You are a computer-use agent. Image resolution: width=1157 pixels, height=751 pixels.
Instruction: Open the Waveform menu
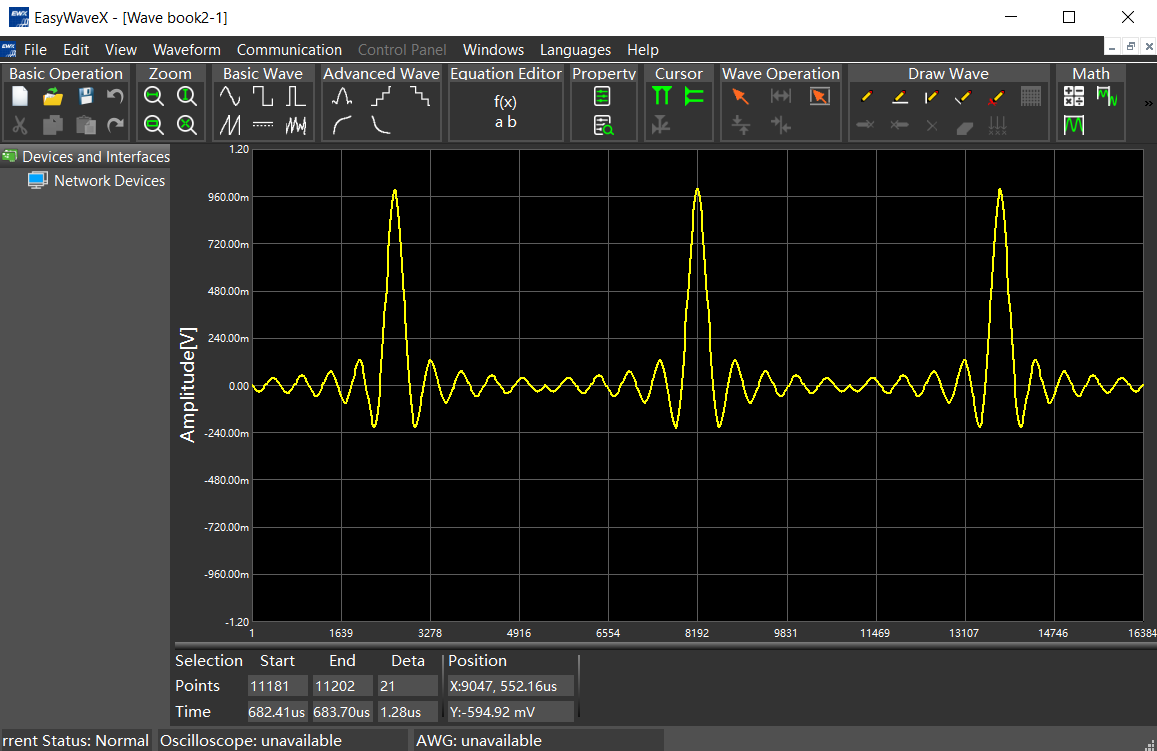pyautogui.click(x=187, y=49)
